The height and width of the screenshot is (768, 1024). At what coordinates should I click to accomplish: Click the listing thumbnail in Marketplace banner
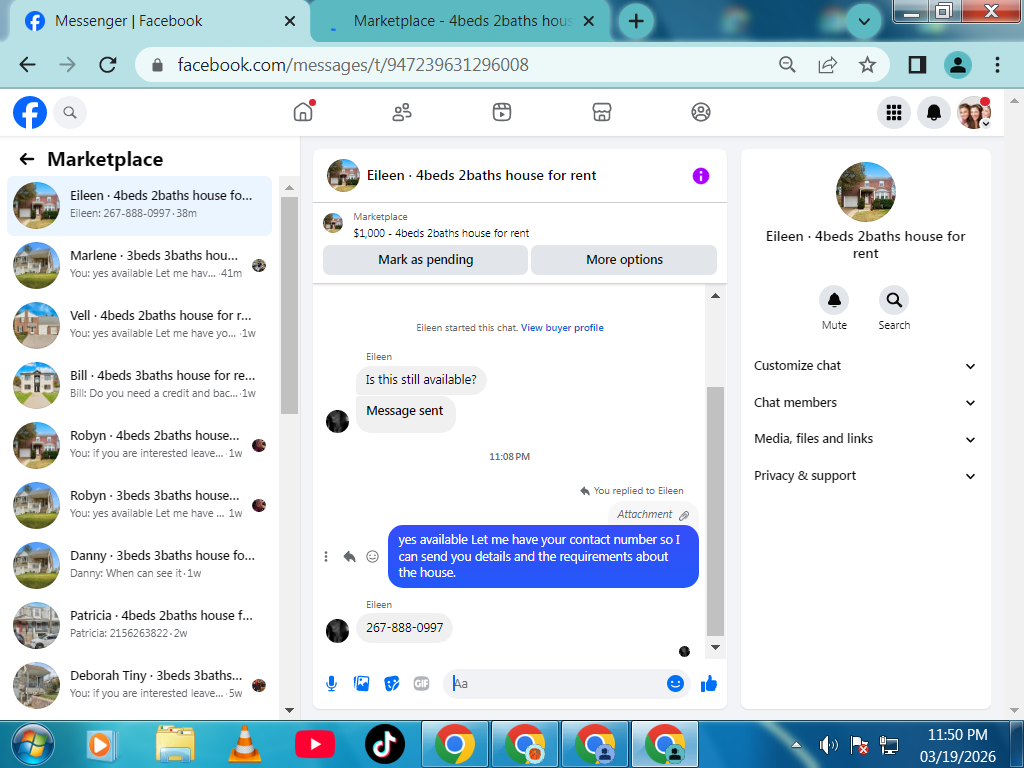click(333, 223)
